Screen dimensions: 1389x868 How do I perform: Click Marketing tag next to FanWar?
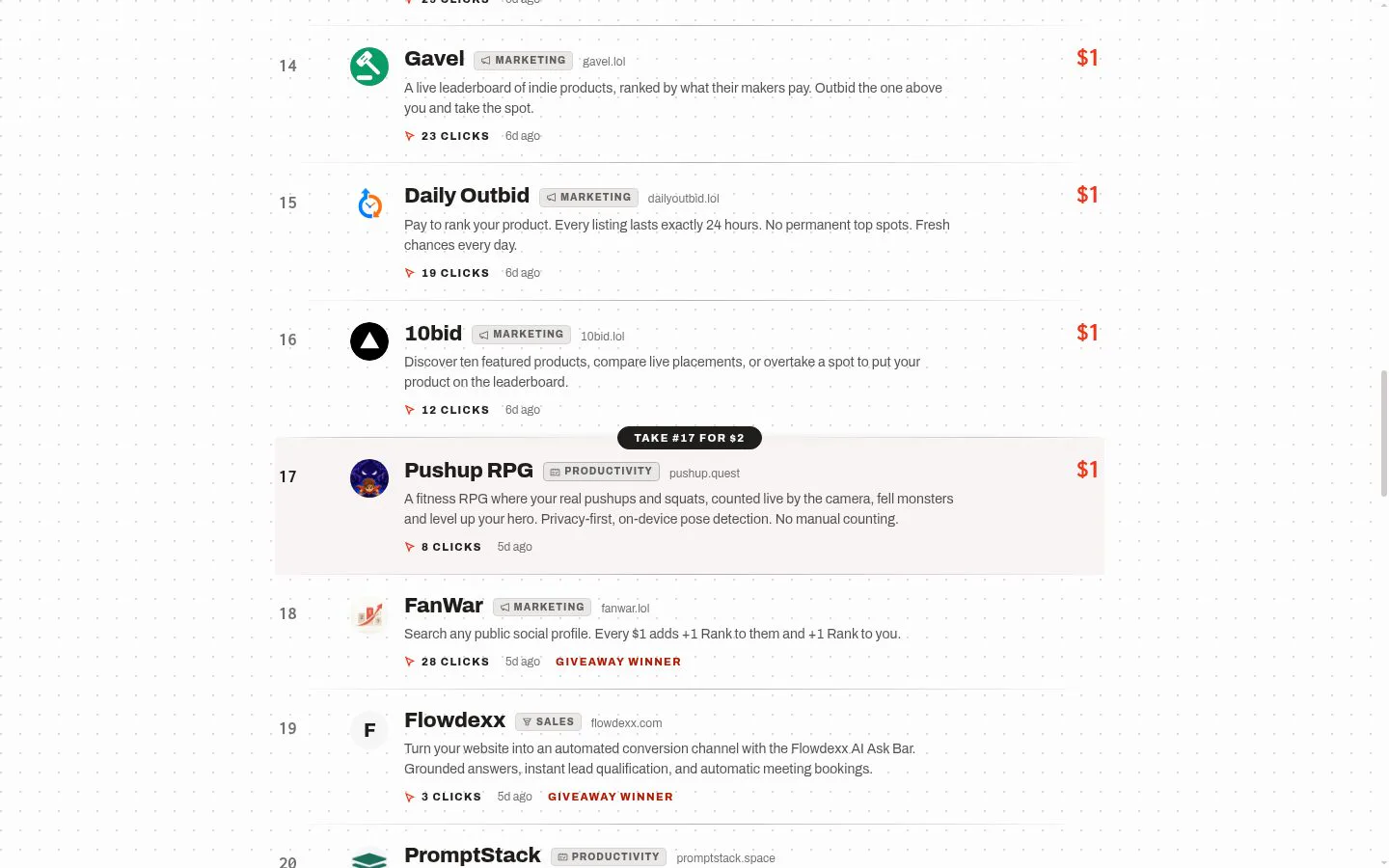tap(542, 608)
